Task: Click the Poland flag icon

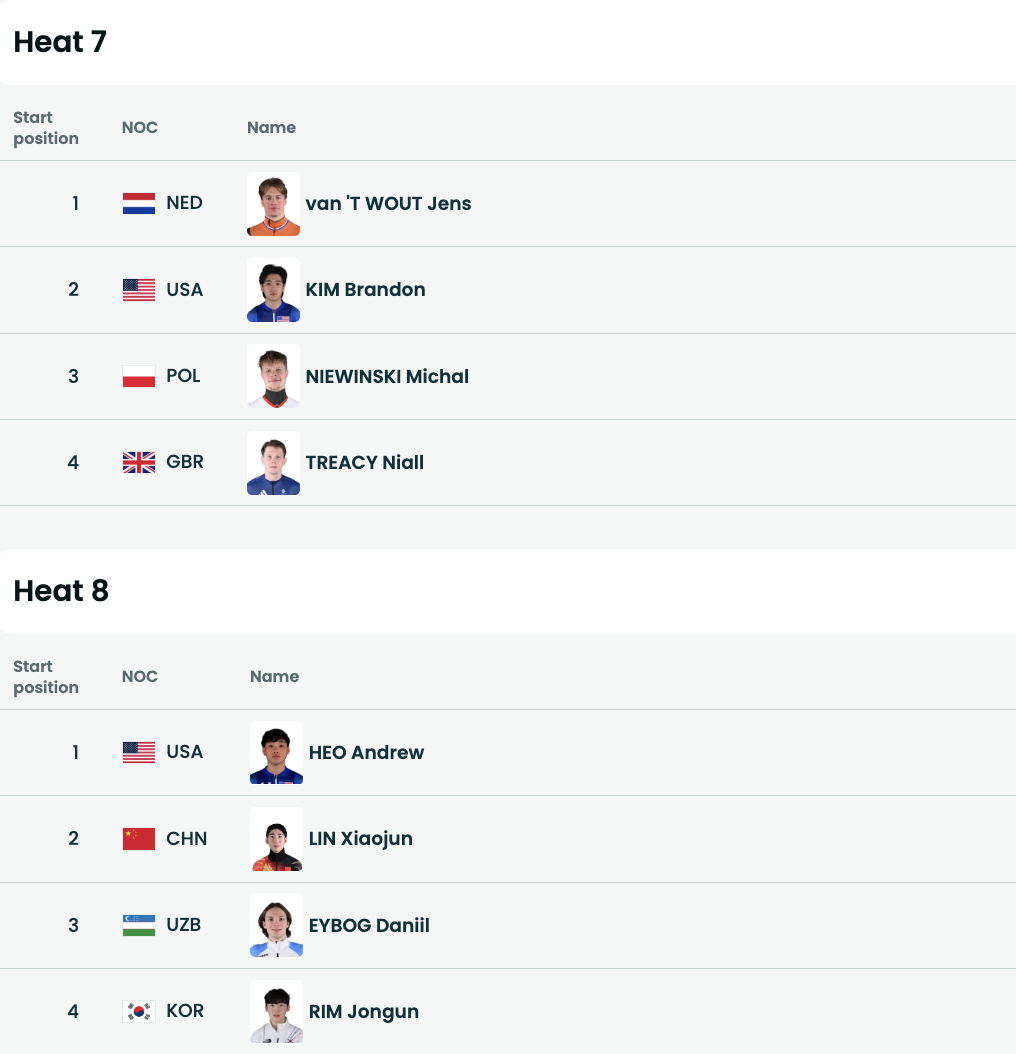Action: [x=139, y=377]
